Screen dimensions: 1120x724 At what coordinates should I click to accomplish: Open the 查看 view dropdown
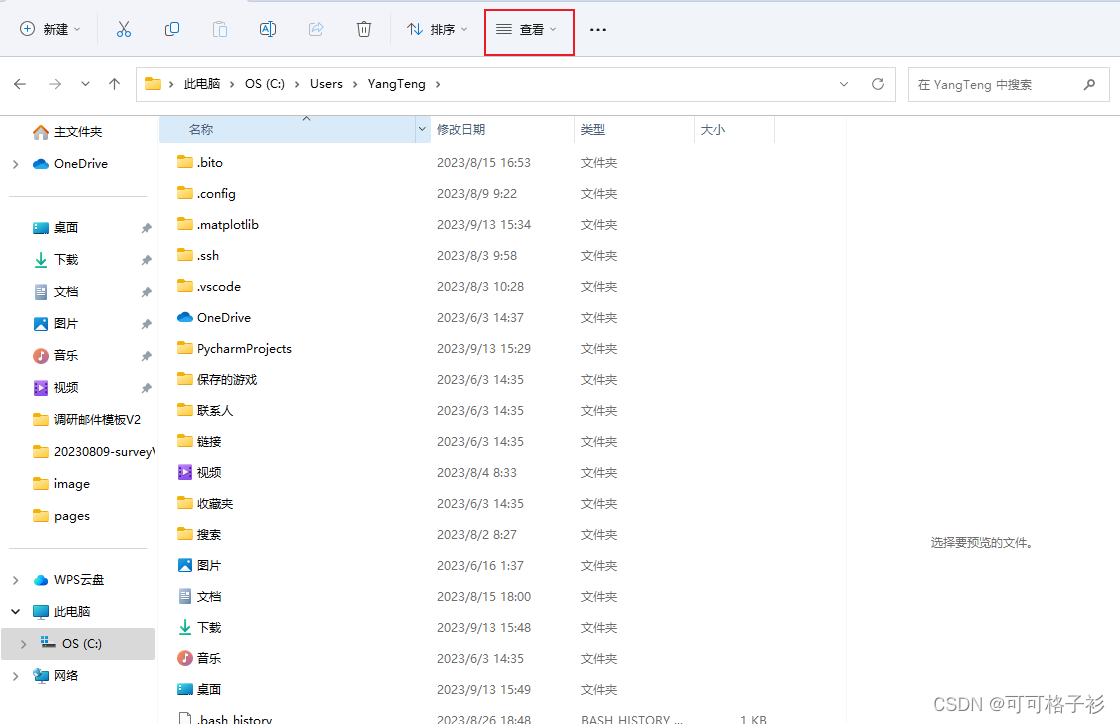pyautogui.click(x=527, y=29)
